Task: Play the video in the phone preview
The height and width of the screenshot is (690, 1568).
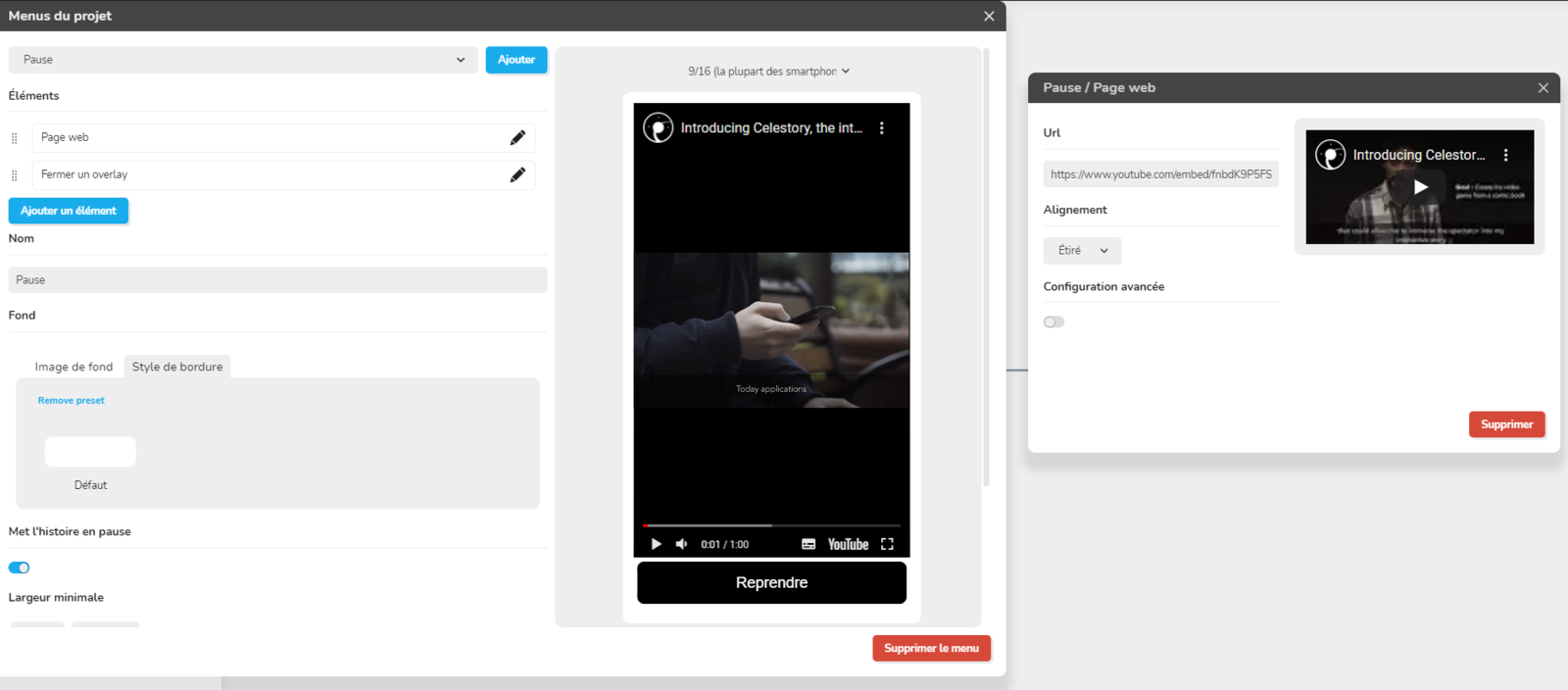Action: [x=656, y=544]
